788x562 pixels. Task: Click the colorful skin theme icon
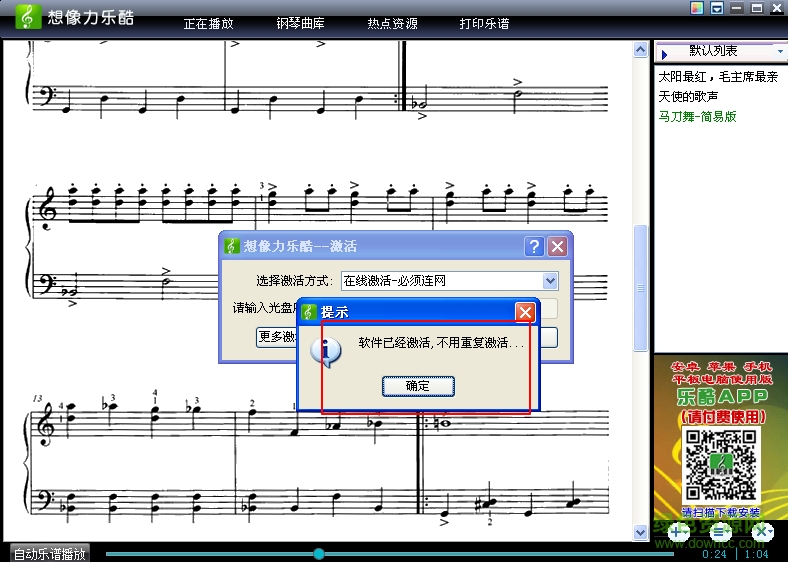(x=699, y=8)
